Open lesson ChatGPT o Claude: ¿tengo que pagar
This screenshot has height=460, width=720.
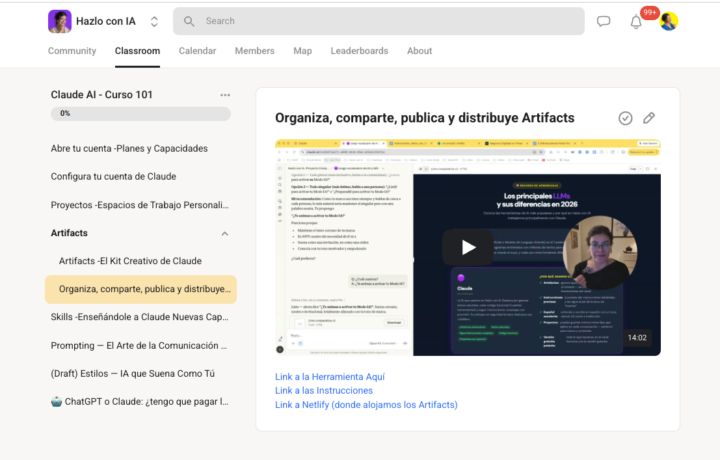click(x=140, y=401)
